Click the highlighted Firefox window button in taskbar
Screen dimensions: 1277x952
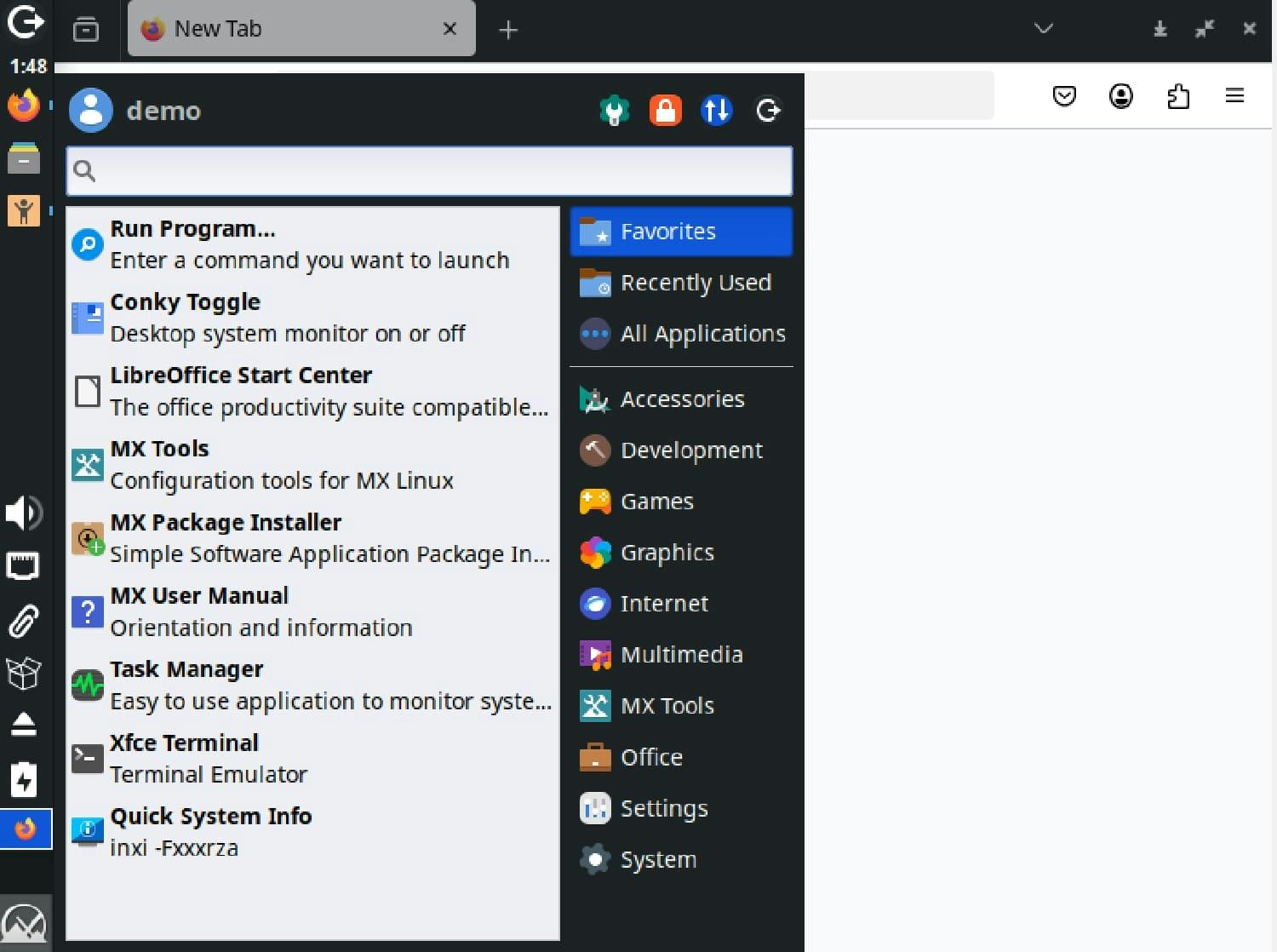[26, 829]
